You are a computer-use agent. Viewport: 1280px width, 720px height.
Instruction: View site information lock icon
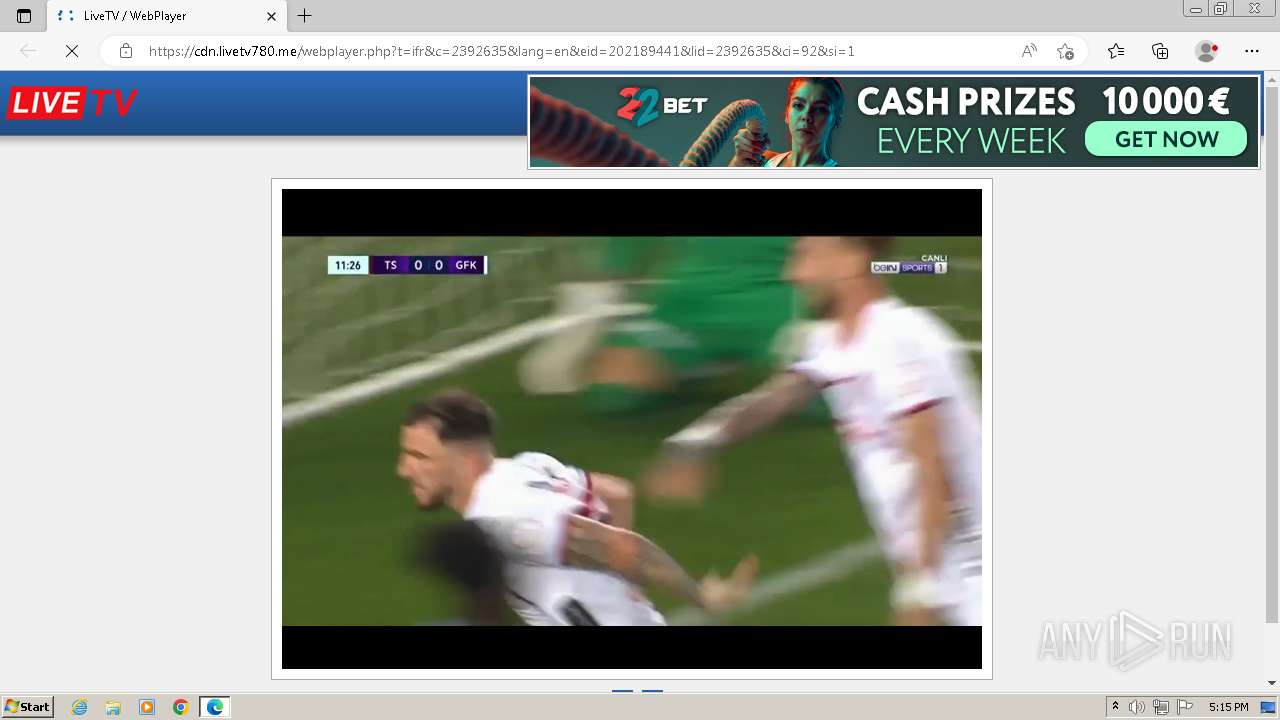(x=126, y=51)
